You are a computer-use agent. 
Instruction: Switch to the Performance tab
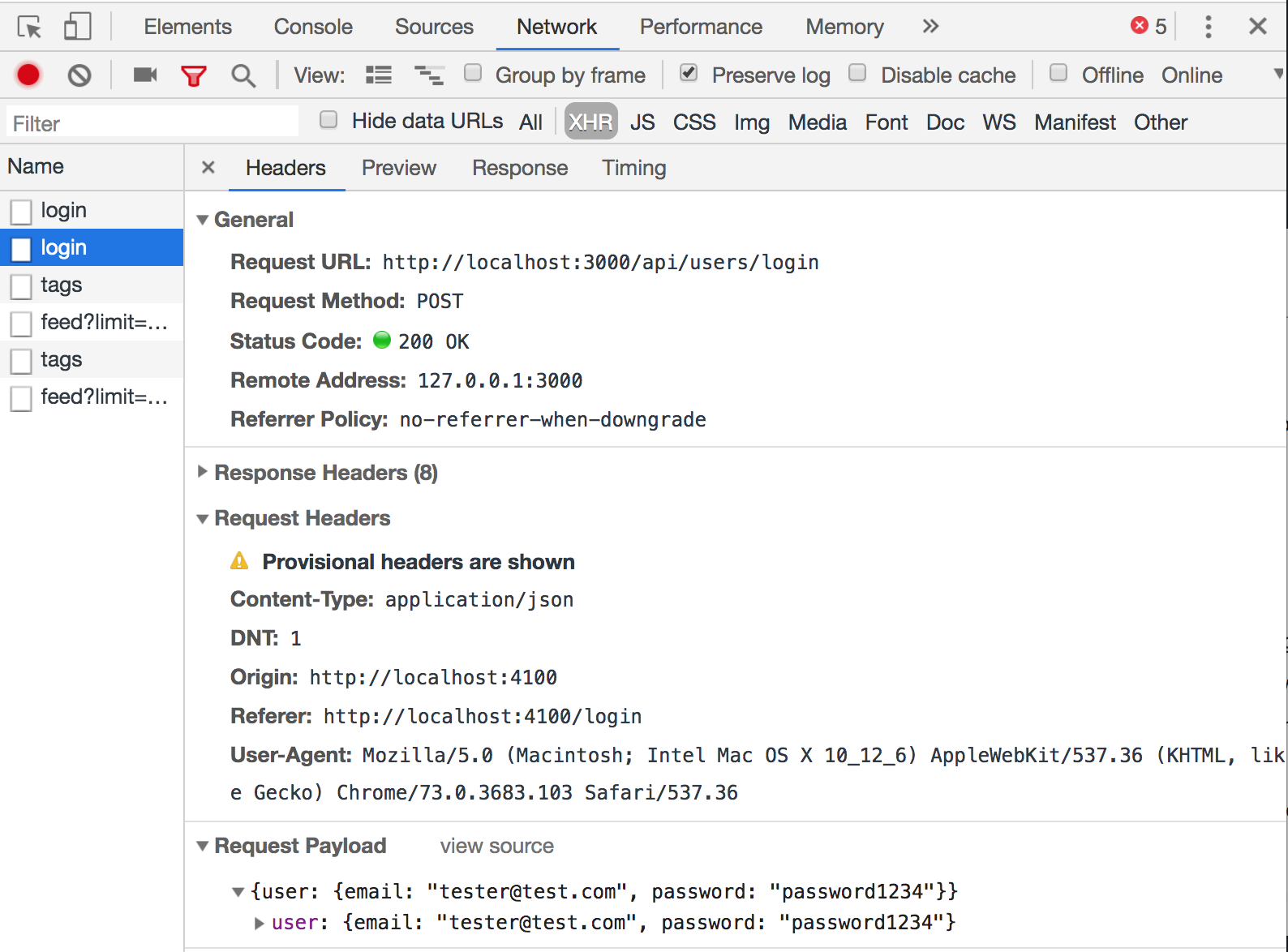click(701, 27)
